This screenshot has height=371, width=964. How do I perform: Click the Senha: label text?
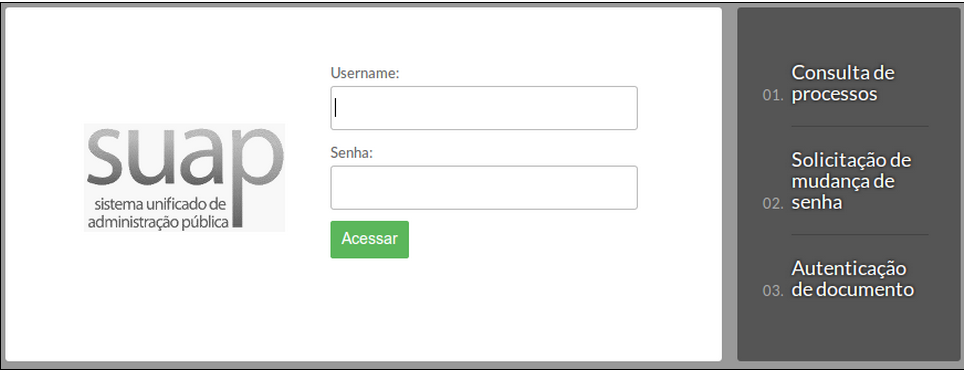(x=352, y=153)
